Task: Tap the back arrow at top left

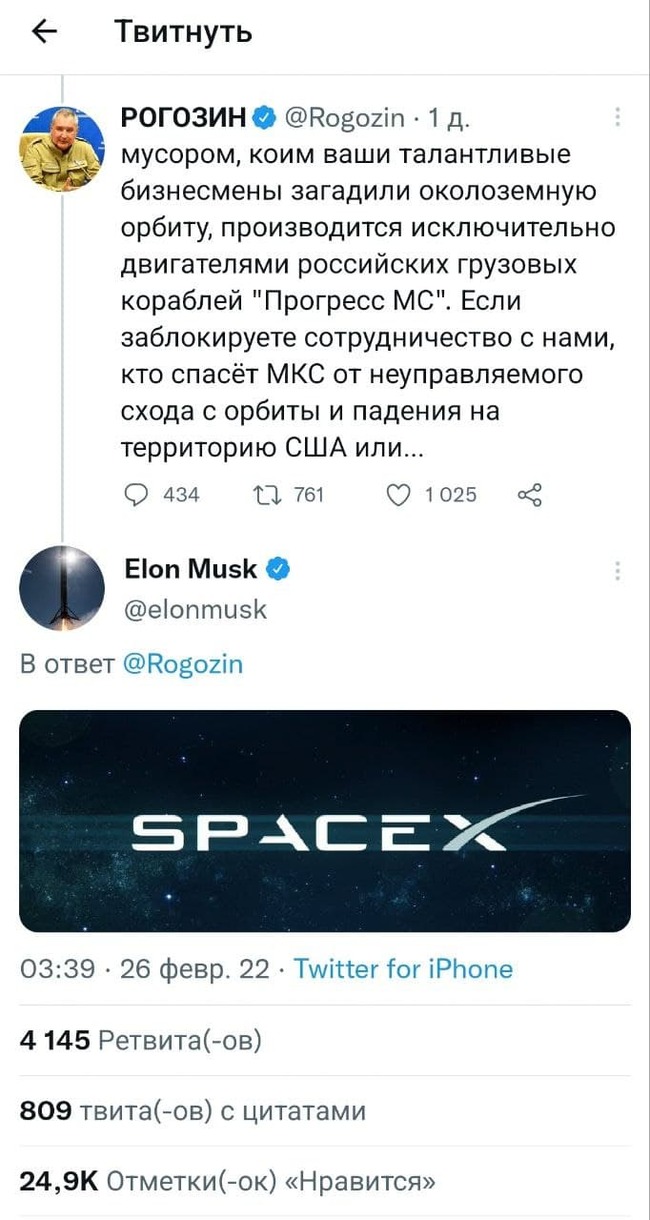Action: coord(43,31)
